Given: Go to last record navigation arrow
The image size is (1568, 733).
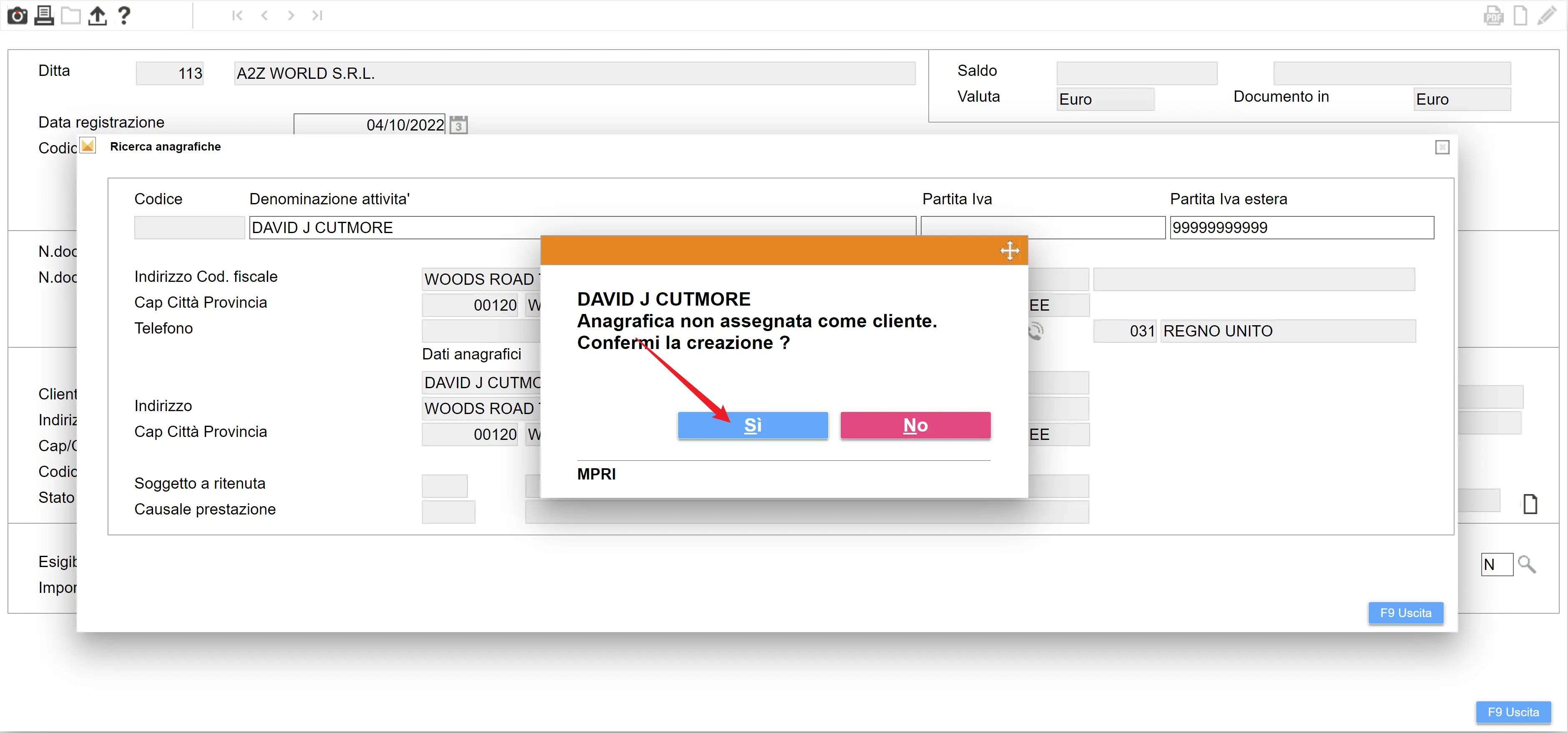Looking at the screenshot, I should 317,15.
